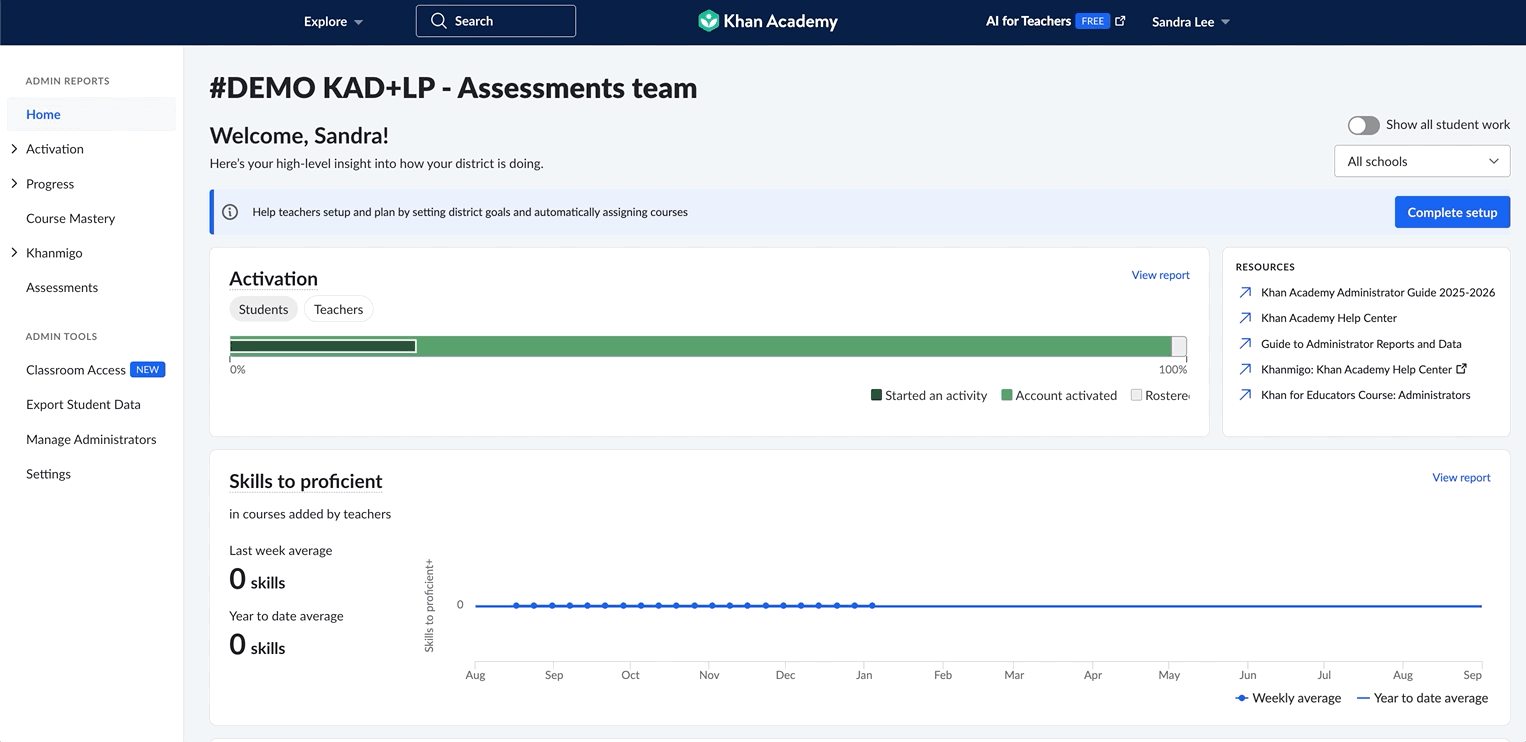Open Khan Academy Administrator Guide 2025-2026 link
Image resolution: width=1526 pixels, height=742 pixels.
point(1378,293)
